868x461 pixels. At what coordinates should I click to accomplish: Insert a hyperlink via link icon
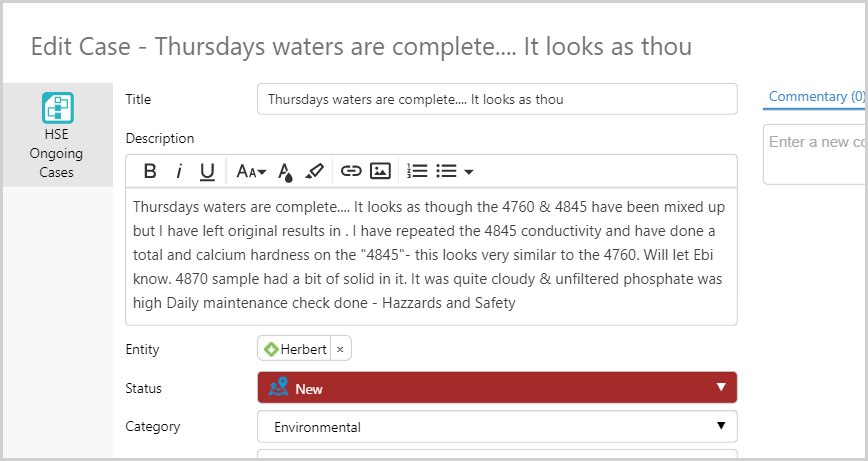pyautogui.click(x=351, y=171)
